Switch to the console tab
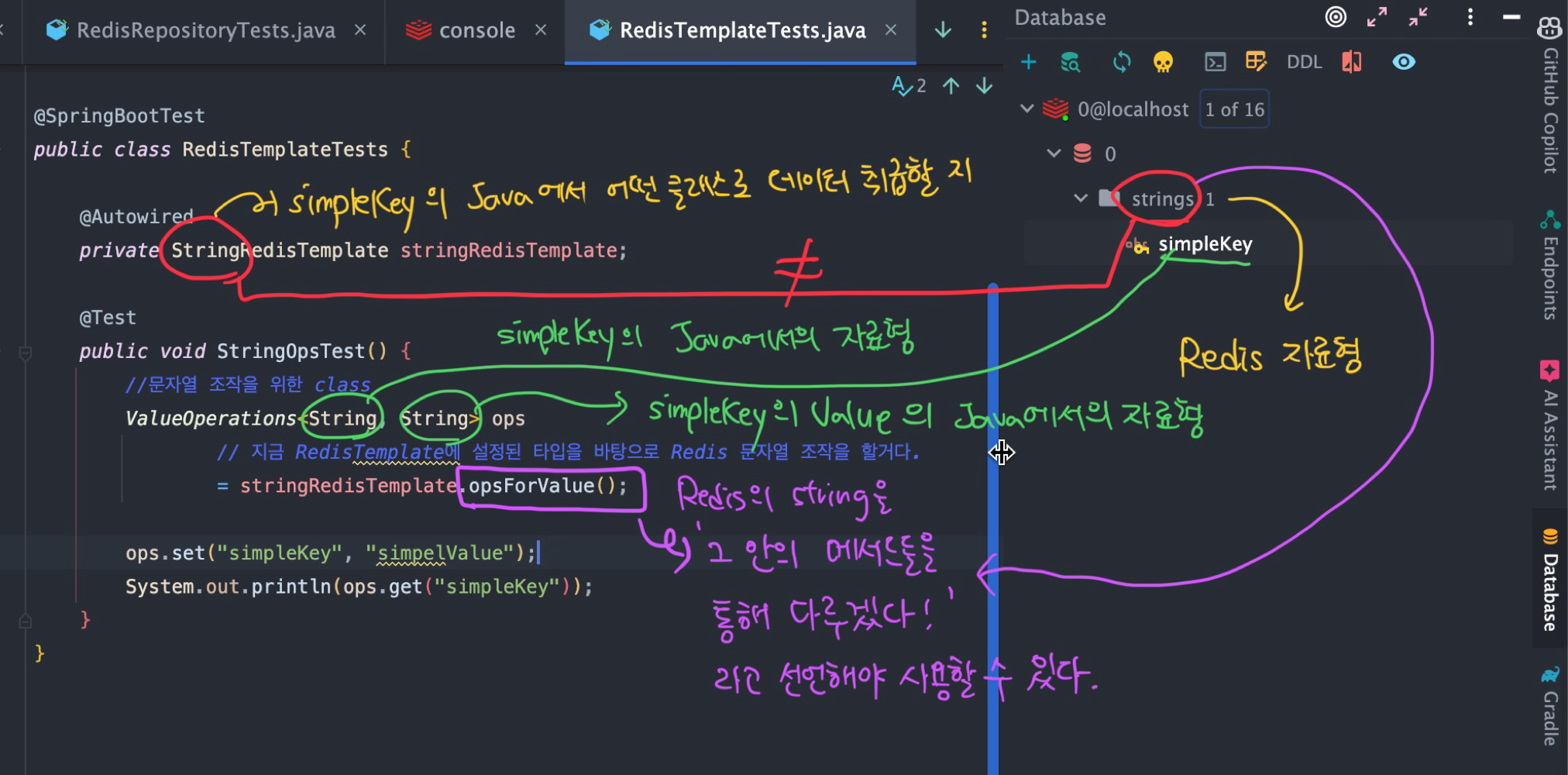1568x775 pixels. pyautogui.click(x=476, y=30)
